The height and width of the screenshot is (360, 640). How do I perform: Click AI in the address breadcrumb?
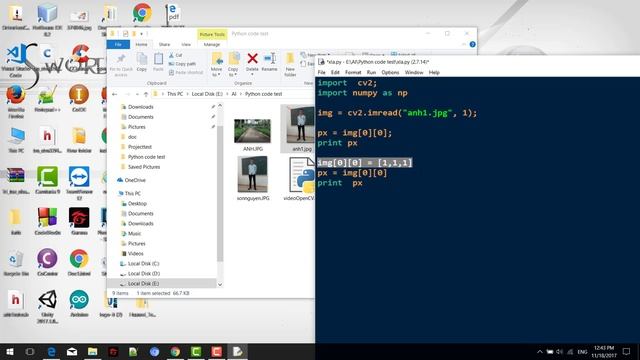pyautogui.click(x=234, y=94)
